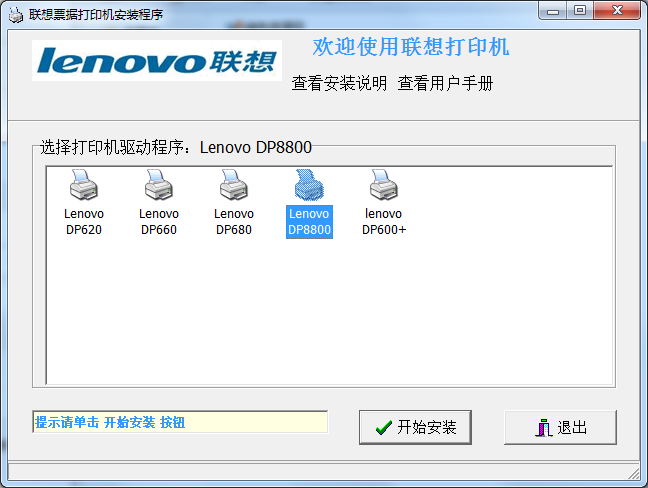
Task: Click the Lenovo 联想 logo banner
Action: (157, 60)
